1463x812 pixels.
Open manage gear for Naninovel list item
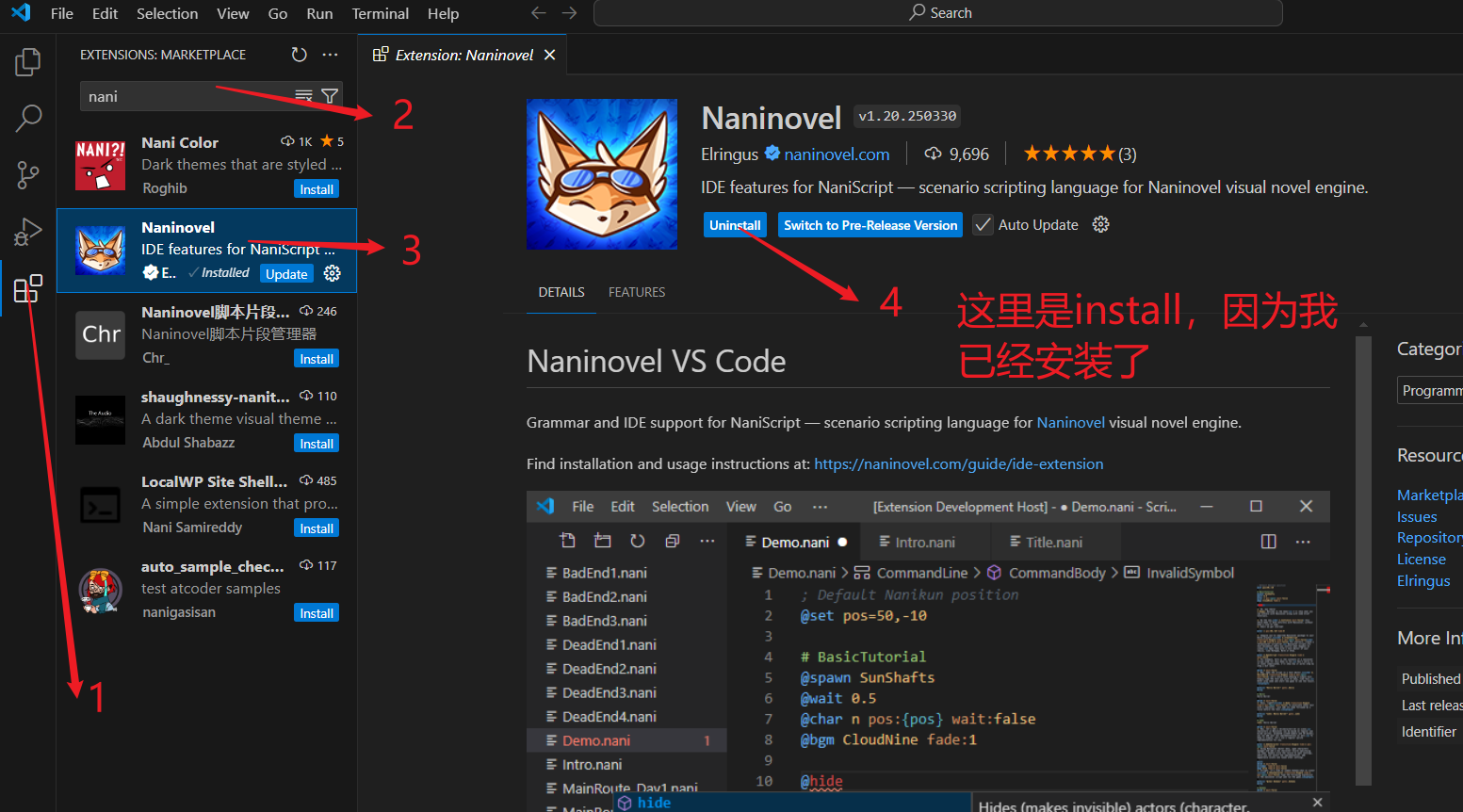(x=332, y=273)
